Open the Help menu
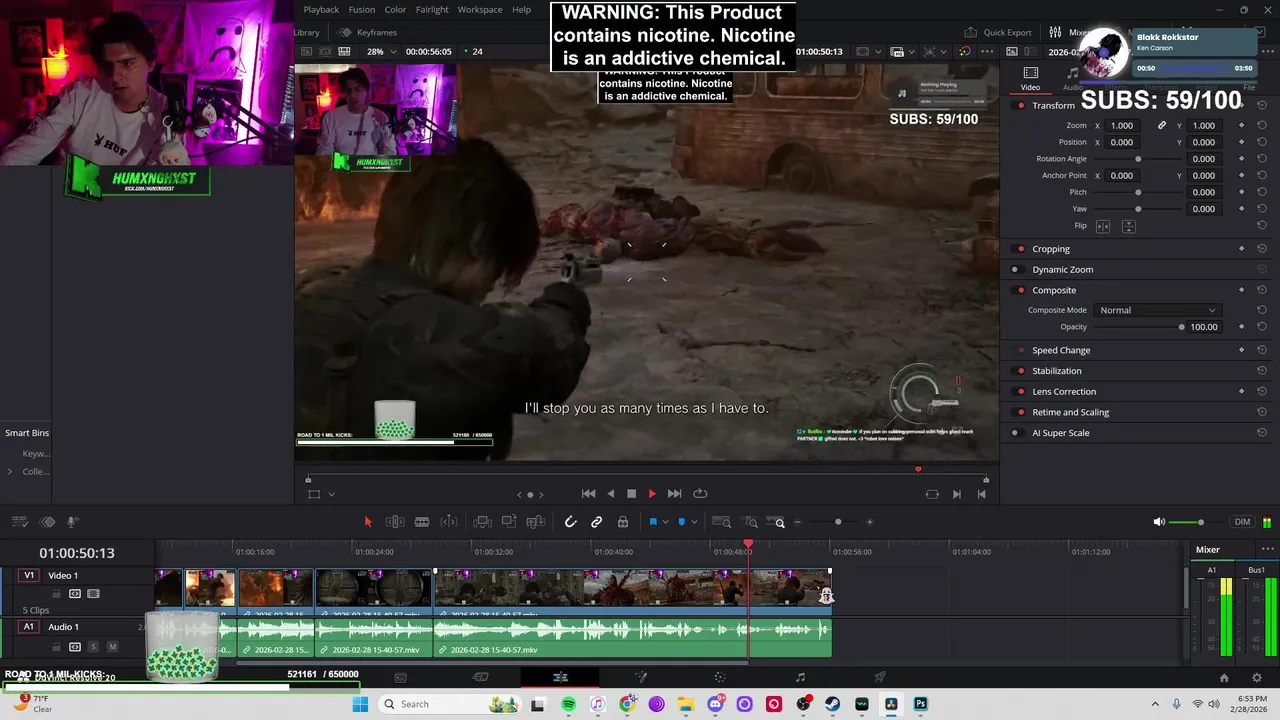The width and height of the screenshot is (1280, 720). (521, 10)
